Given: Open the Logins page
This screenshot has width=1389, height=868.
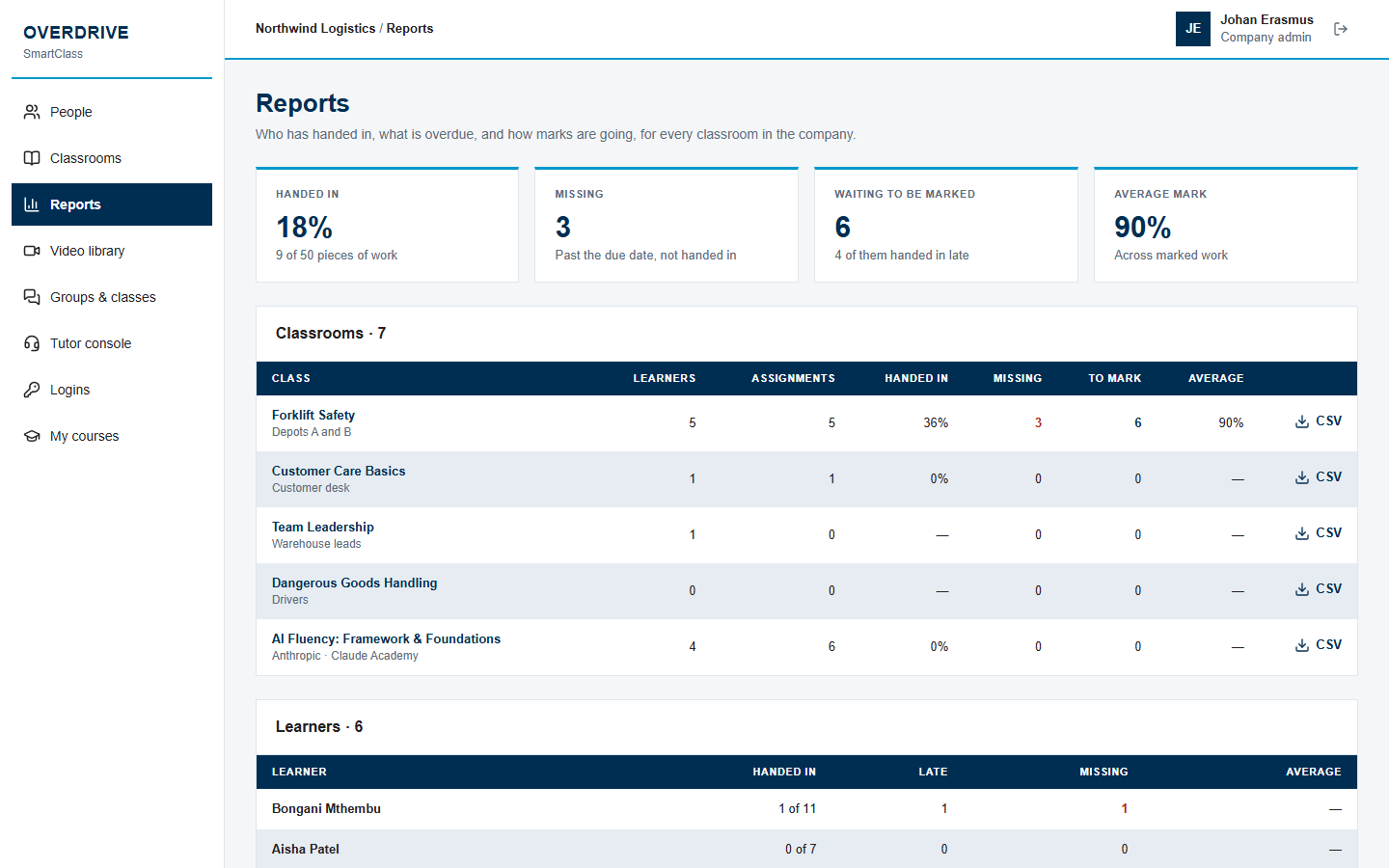Looking at the screenshot, I should [x=112, y=390].
